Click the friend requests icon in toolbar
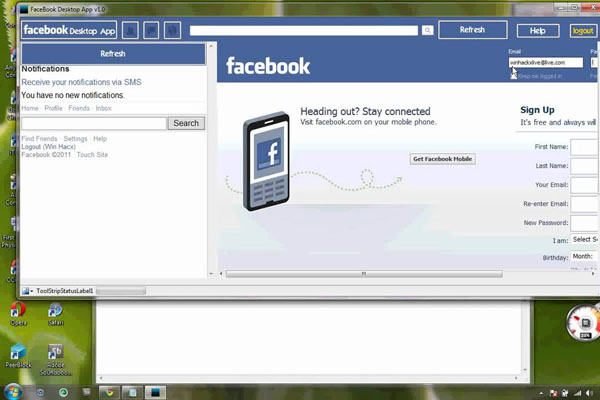 click(130, 30)
